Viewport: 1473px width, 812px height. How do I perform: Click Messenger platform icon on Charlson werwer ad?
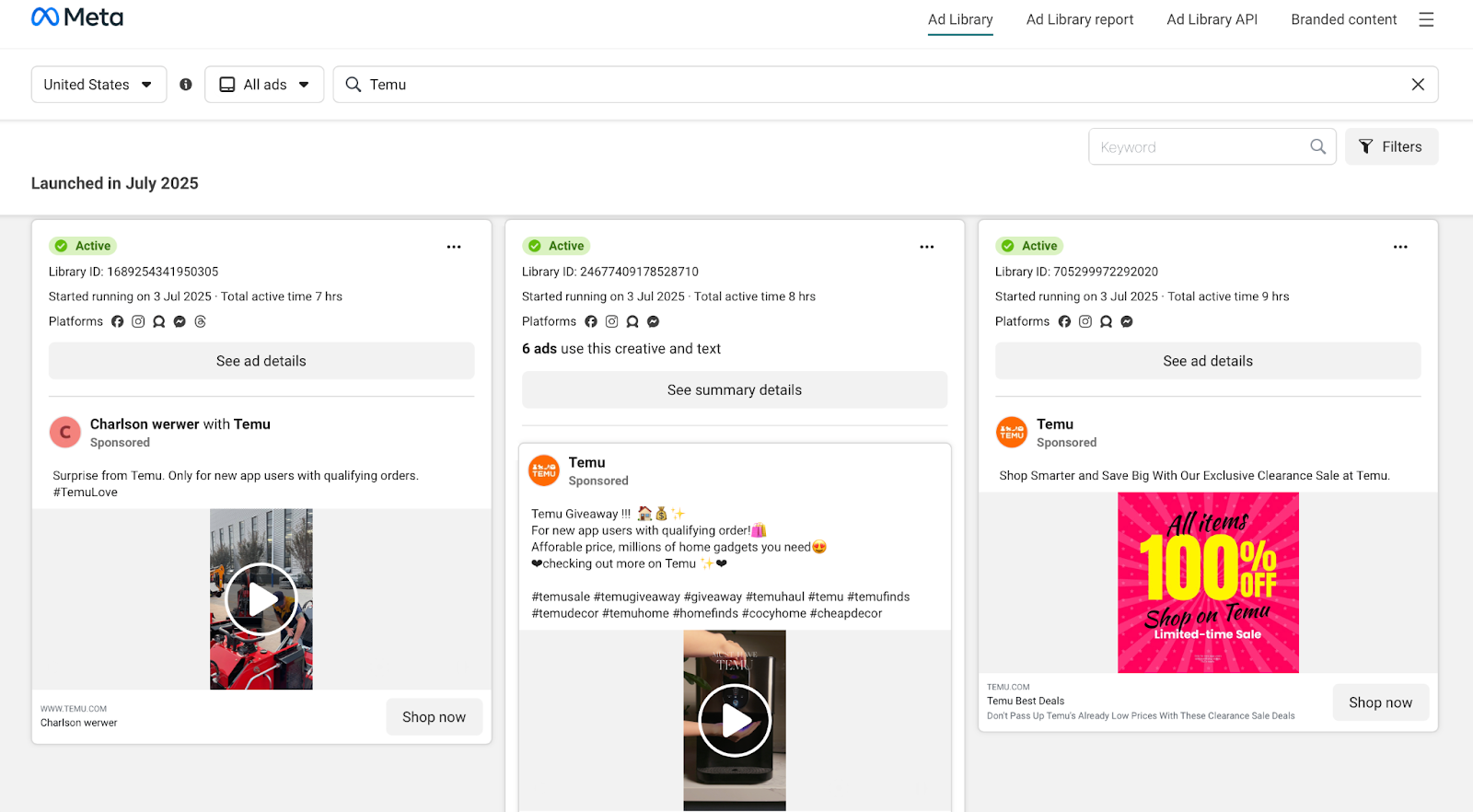(180, 321)
